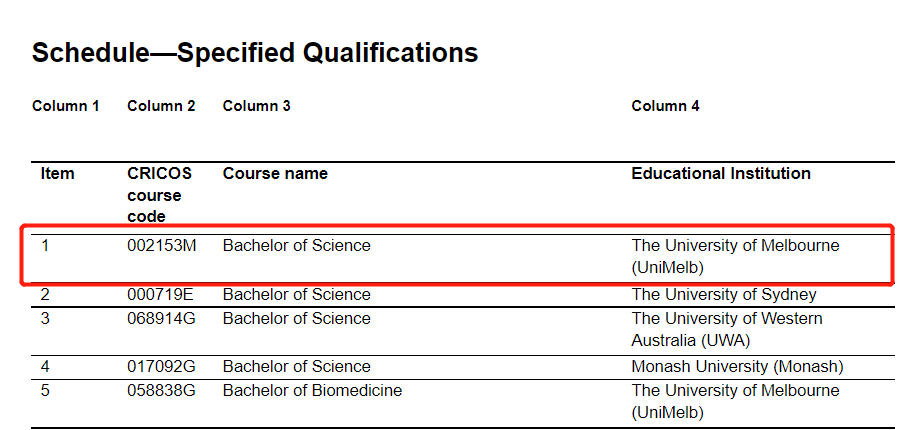Click the "Bachelor of Biomedicine" course name
923x430 pixels.
[312, 391]
